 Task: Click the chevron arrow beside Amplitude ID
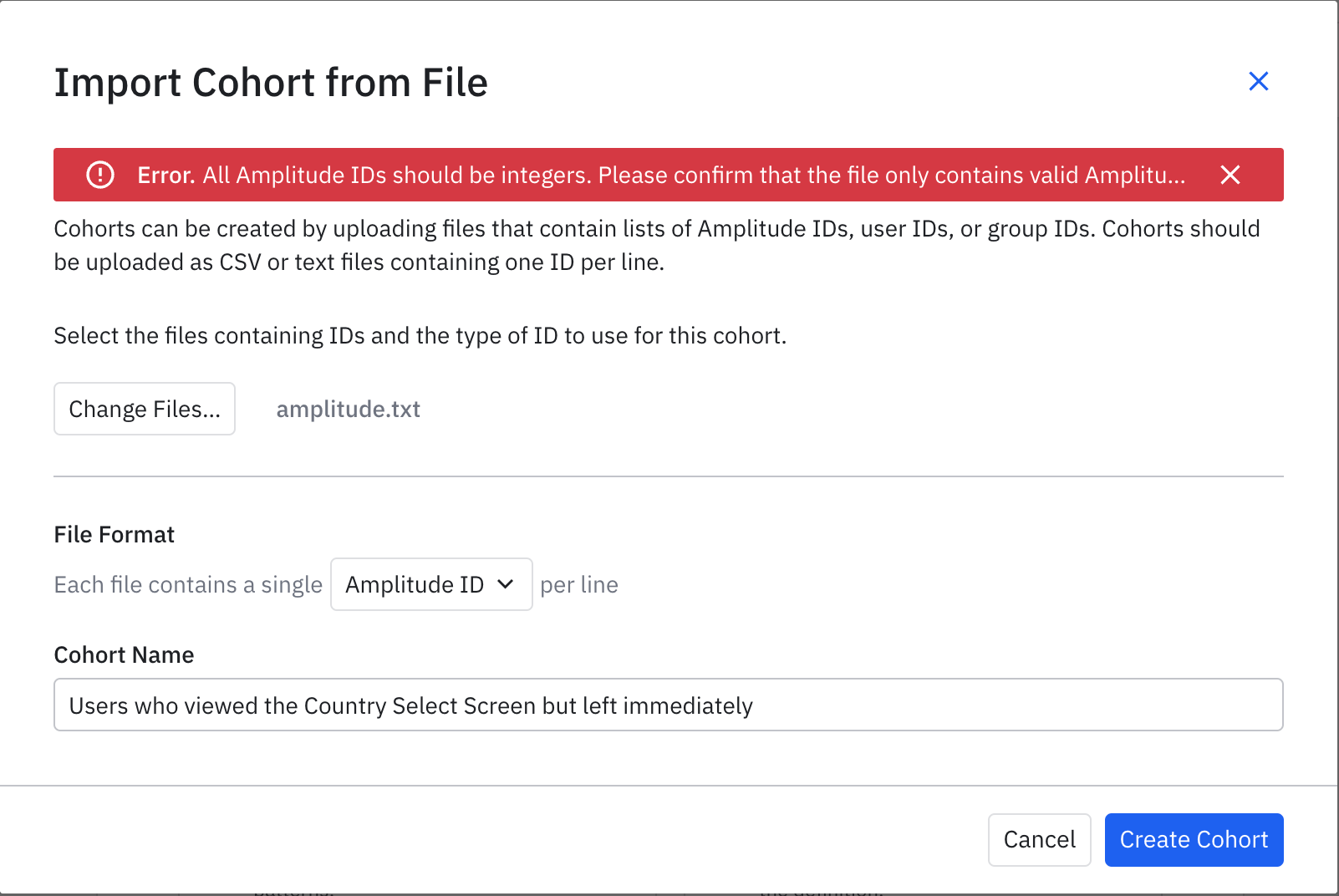point(505,584)
